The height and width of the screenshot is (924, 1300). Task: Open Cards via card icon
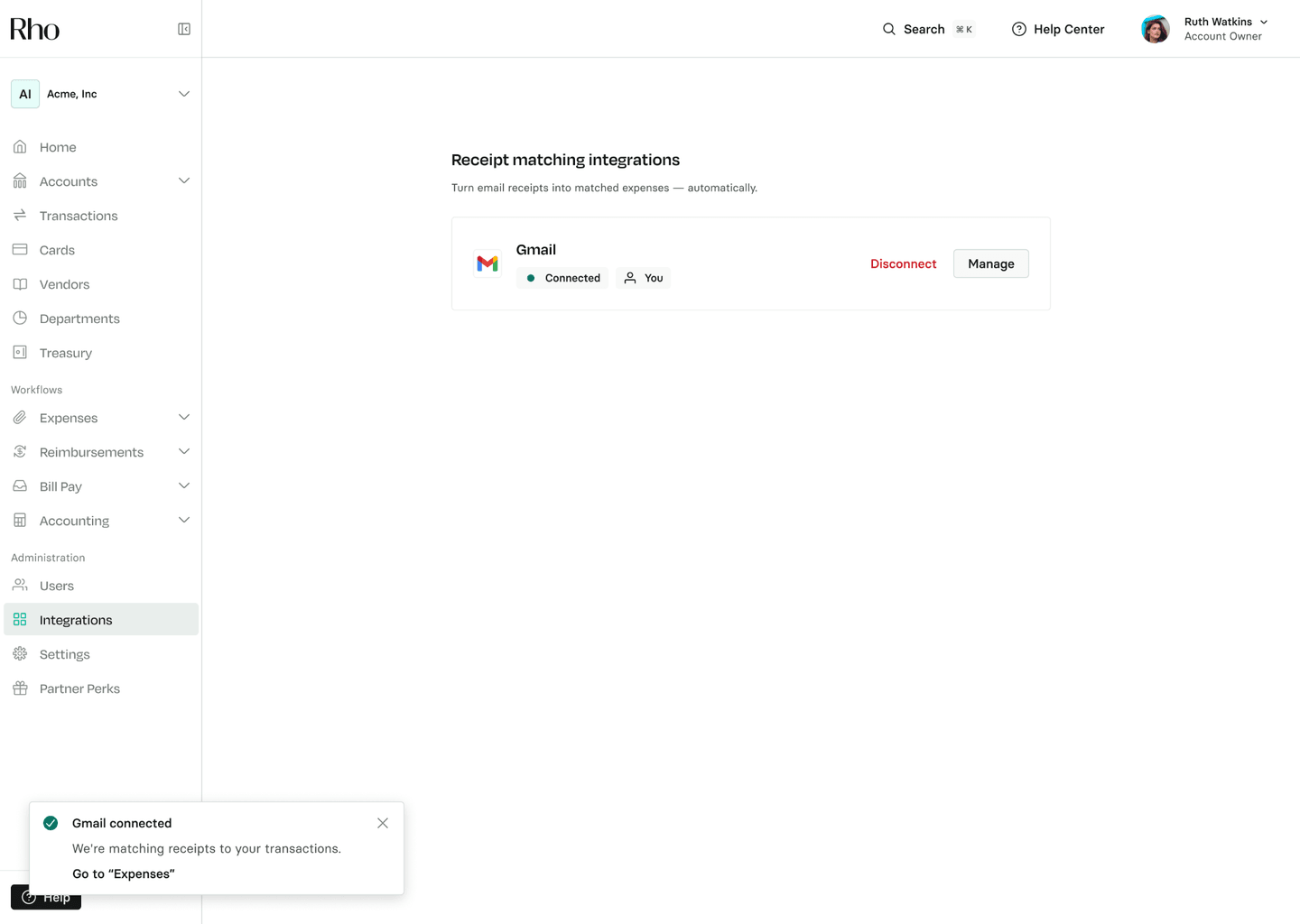coord(20,250)
